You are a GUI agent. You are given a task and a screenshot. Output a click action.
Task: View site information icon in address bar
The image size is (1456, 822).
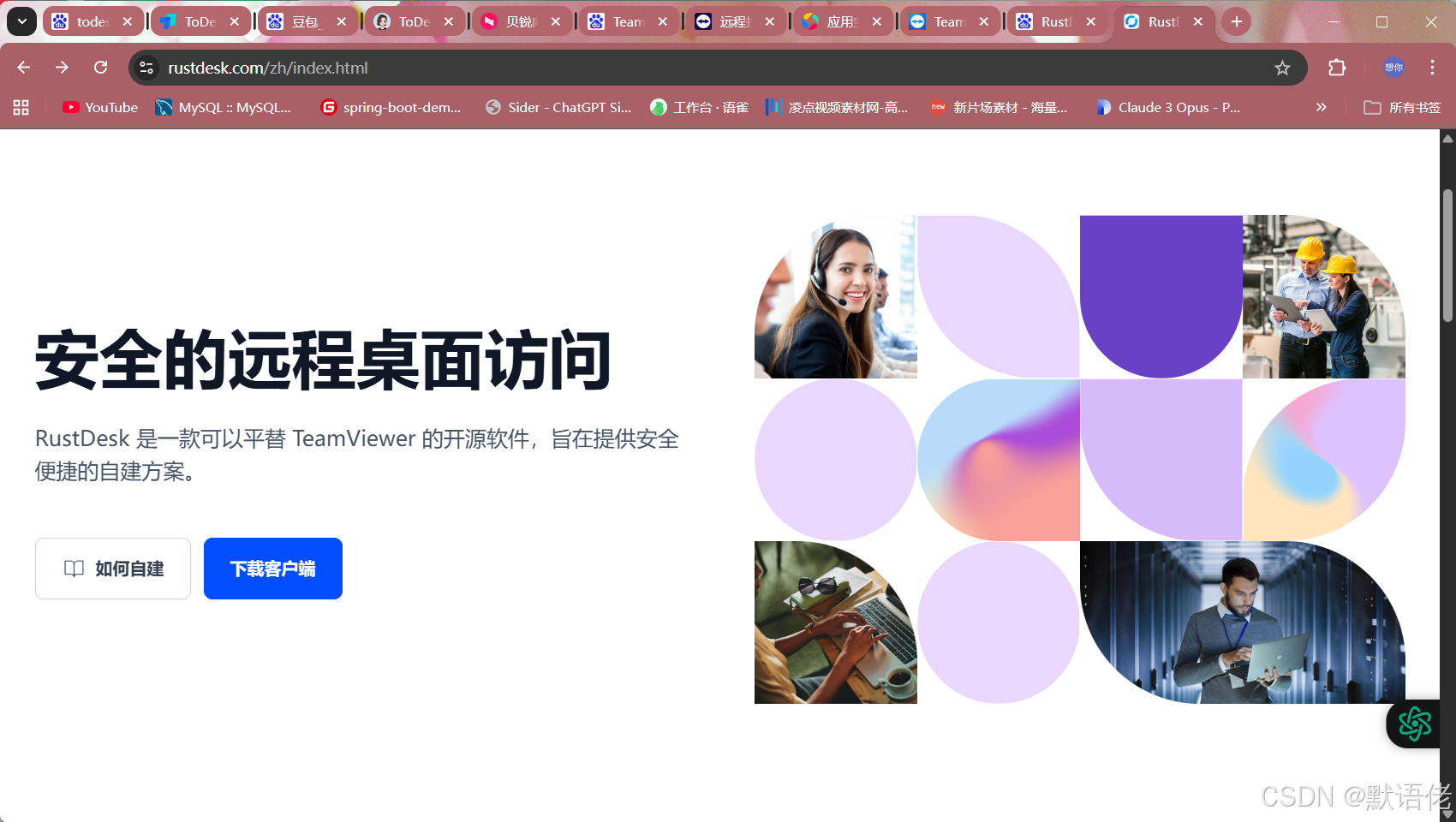tap(146, 68)
